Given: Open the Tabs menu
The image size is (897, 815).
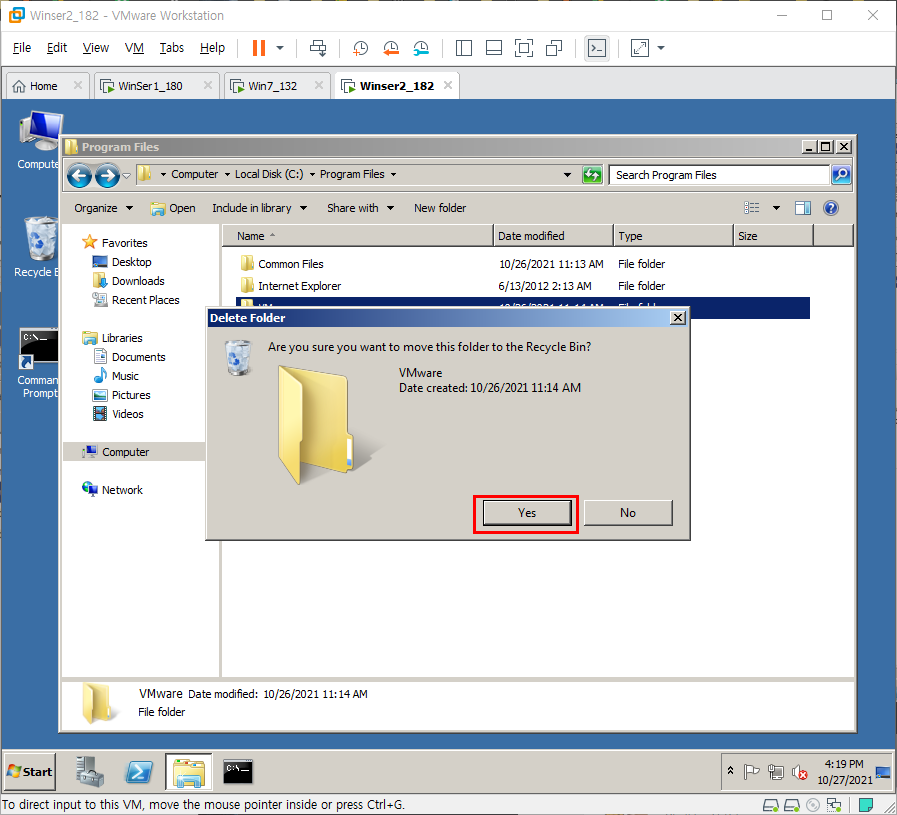Looking at the screenshot, I should pyautogui.click(x=172, y=48).
